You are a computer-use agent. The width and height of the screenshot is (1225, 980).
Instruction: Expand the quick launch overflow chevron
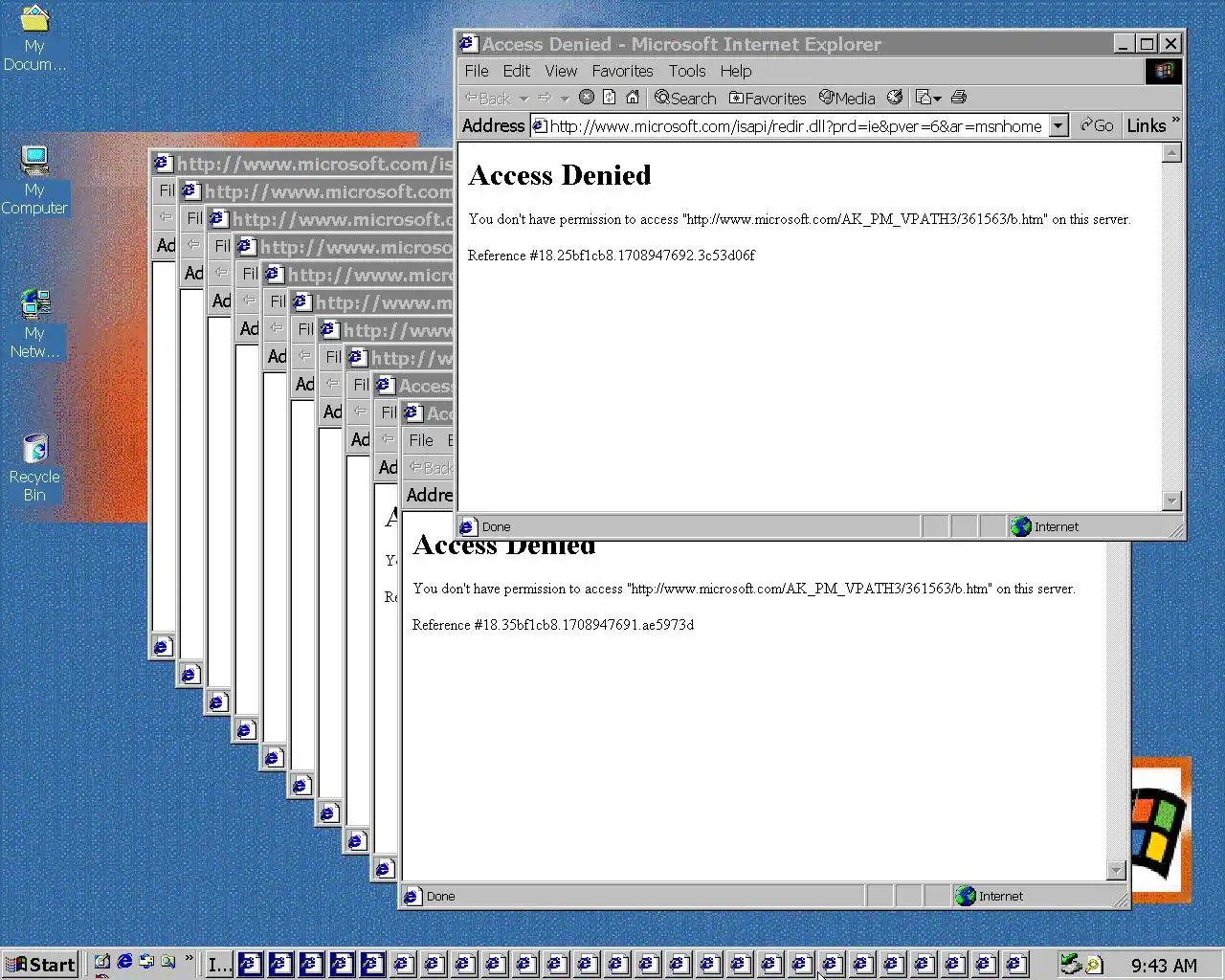click(189, 958)
